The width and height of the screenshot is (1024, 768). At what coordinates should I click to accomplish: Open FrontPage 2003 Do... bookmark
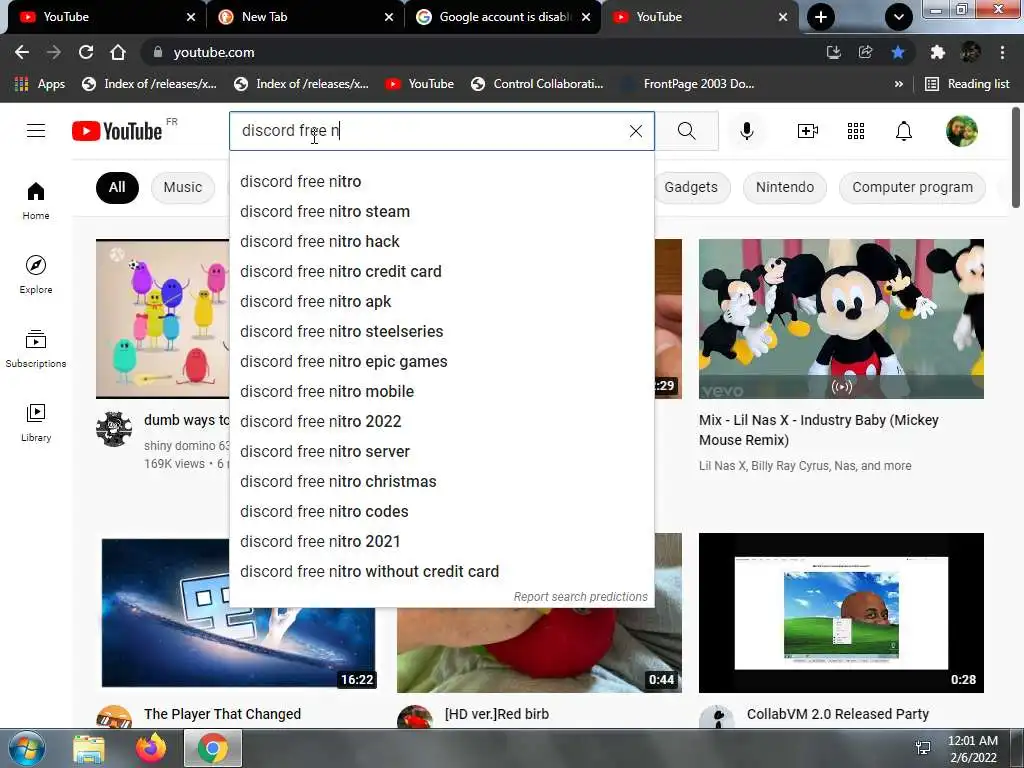(x=689, y=84)
